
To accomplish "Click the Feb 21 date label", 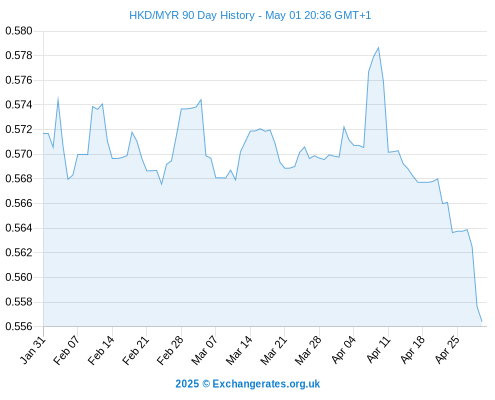I will [135, 350].
